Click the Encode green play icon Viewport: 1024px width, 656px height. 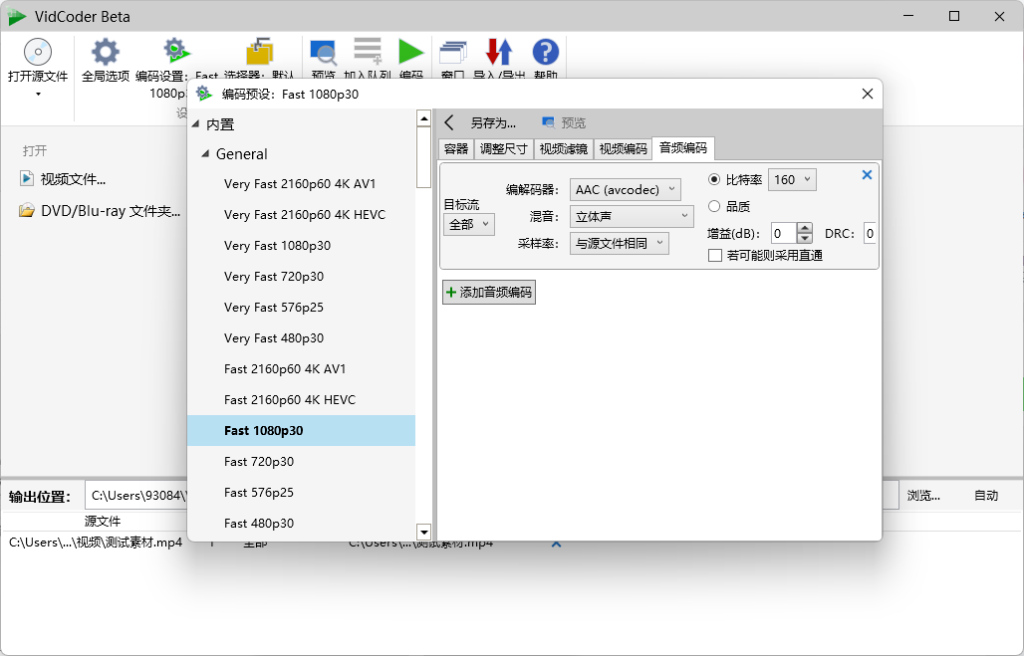(410, 52)
